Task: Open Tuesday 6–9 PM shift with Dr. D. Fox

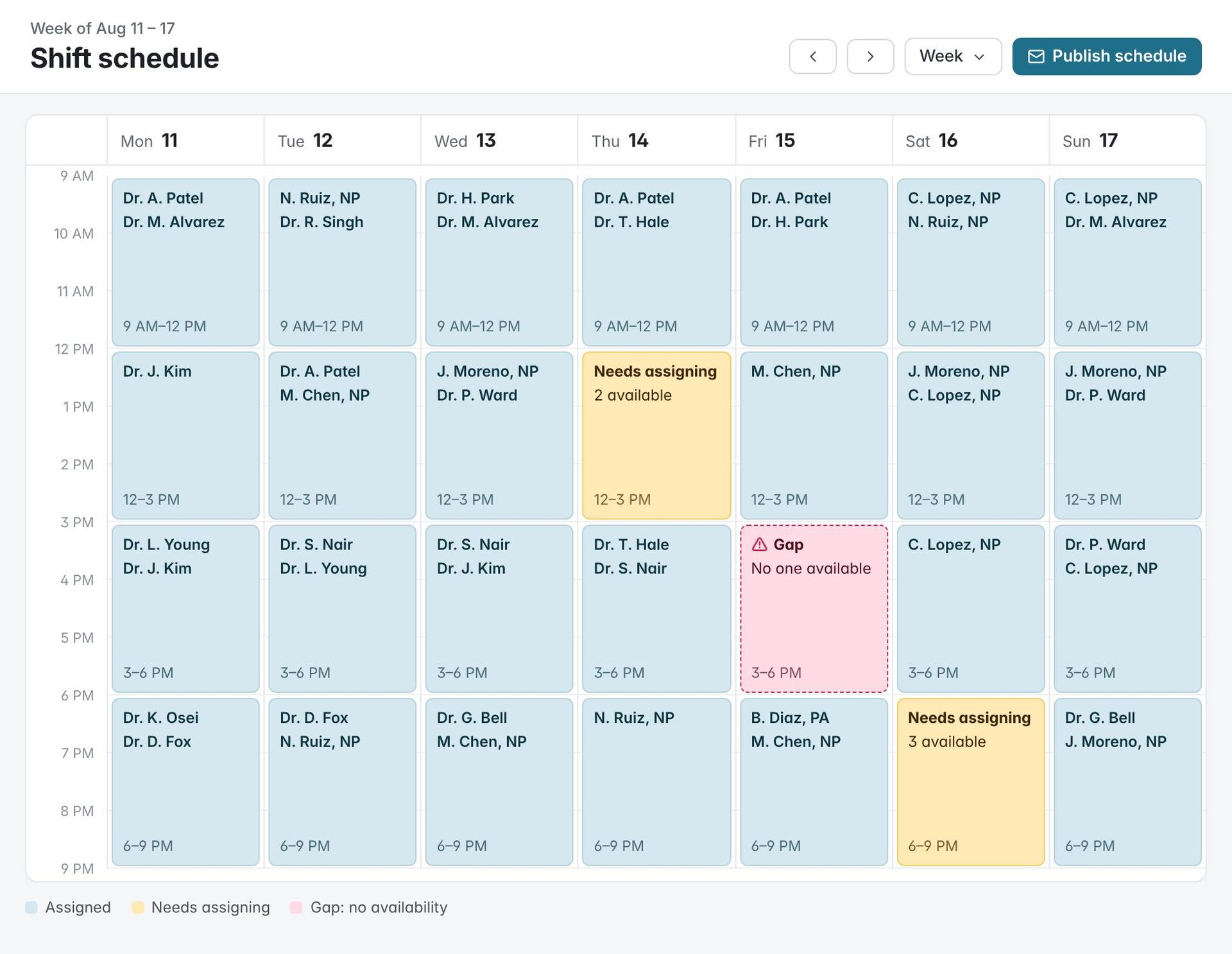Action: click(x=342, y=782)
